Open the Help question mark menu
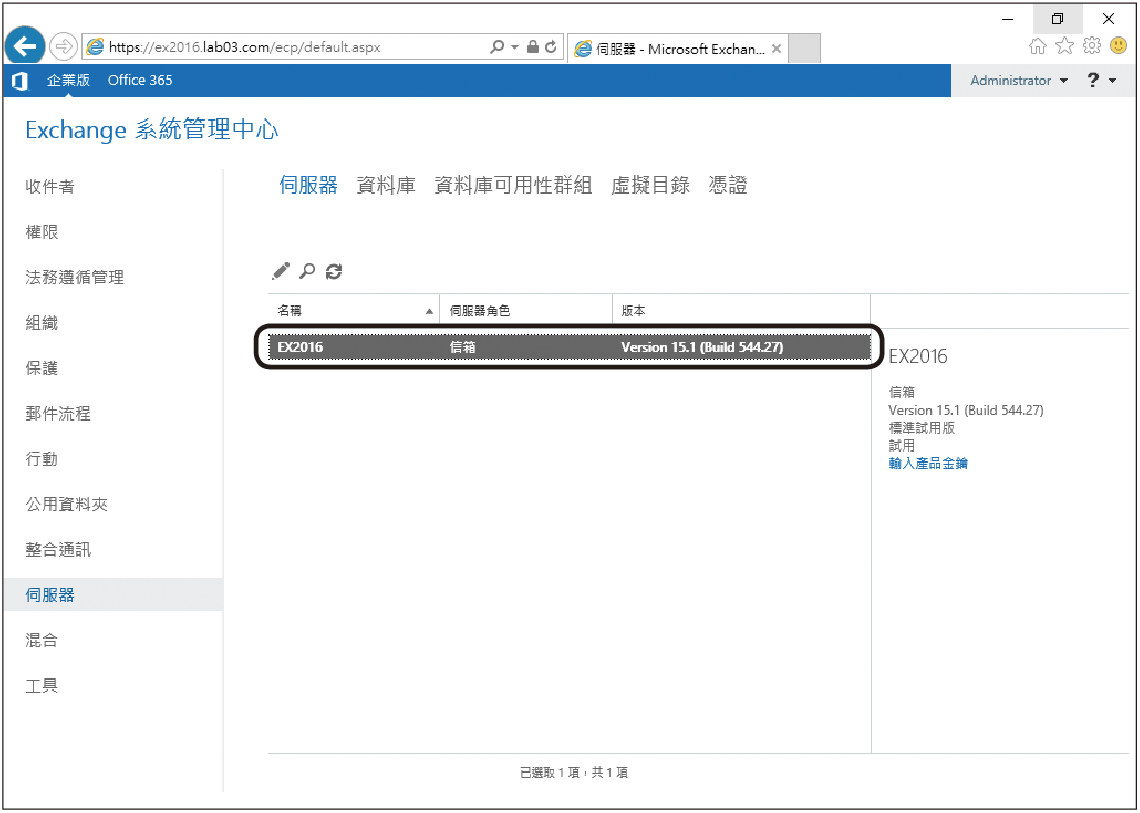Viewport: 1140px width, 813px height. click(x=1101, y=81)
